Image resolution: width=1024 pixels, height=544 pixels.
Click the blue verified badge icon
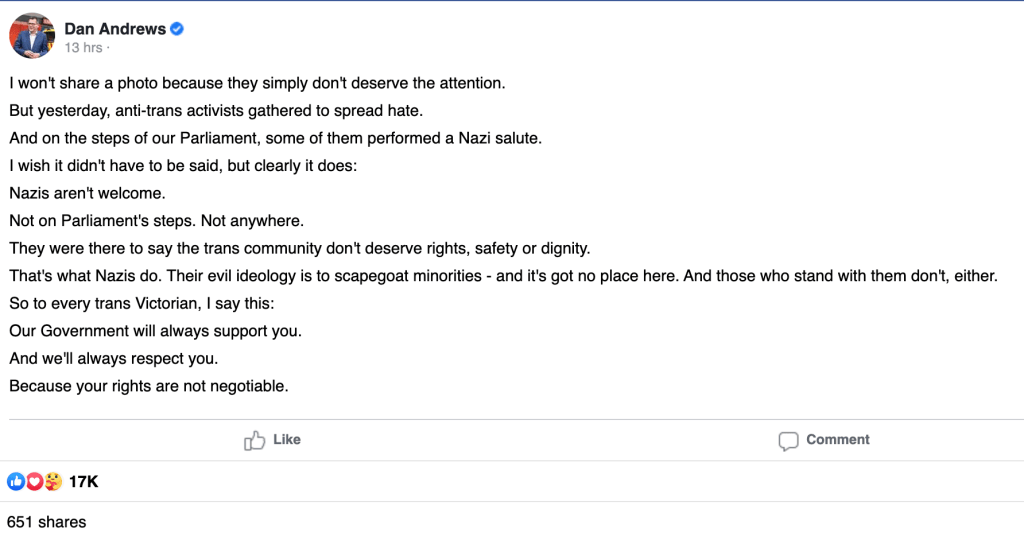tap(177, 29)
